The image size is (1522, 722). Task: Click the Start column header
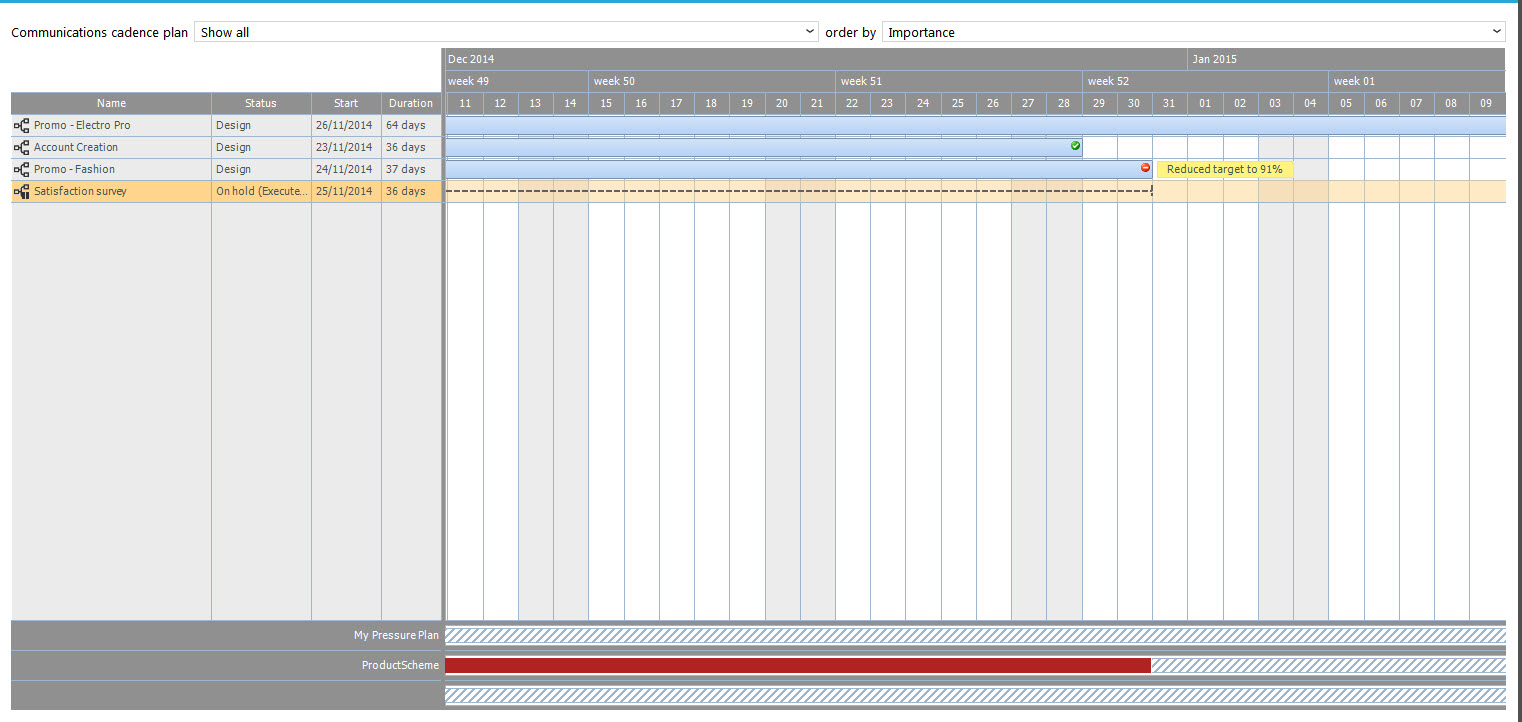[346, 103]
